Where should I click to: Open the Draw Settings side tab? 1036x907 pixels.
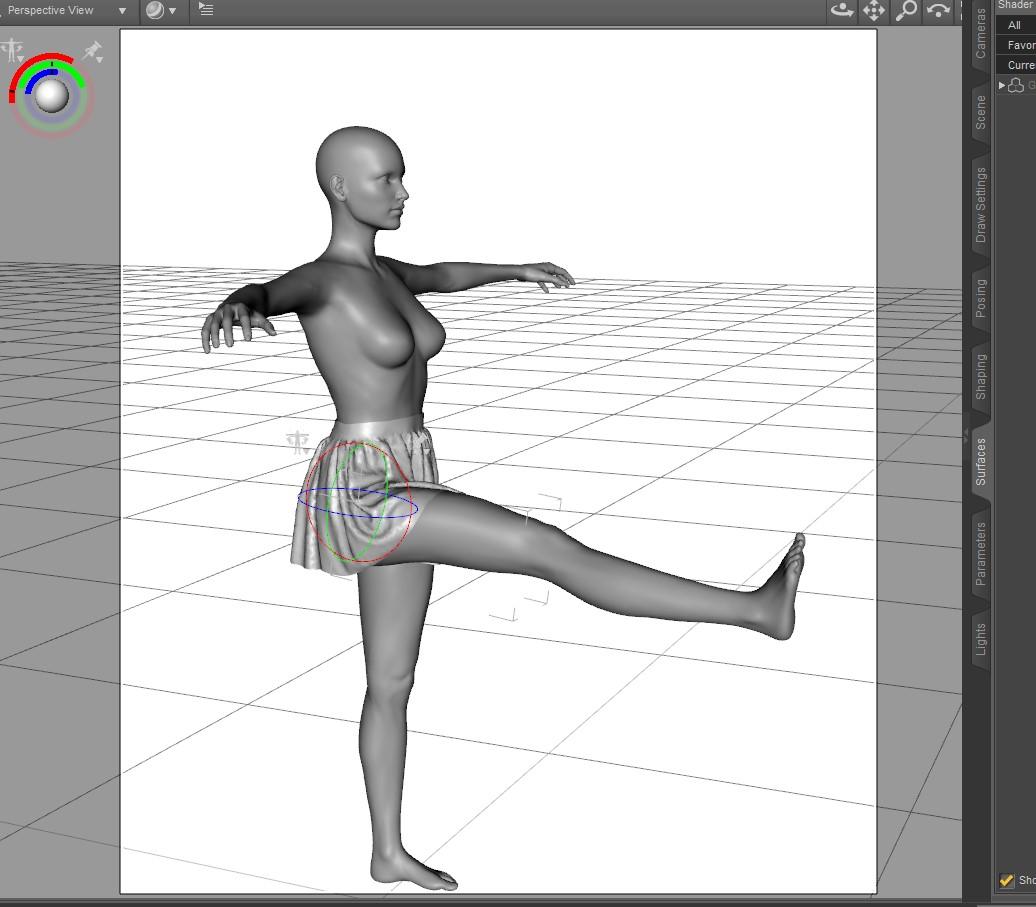[980, 205]
